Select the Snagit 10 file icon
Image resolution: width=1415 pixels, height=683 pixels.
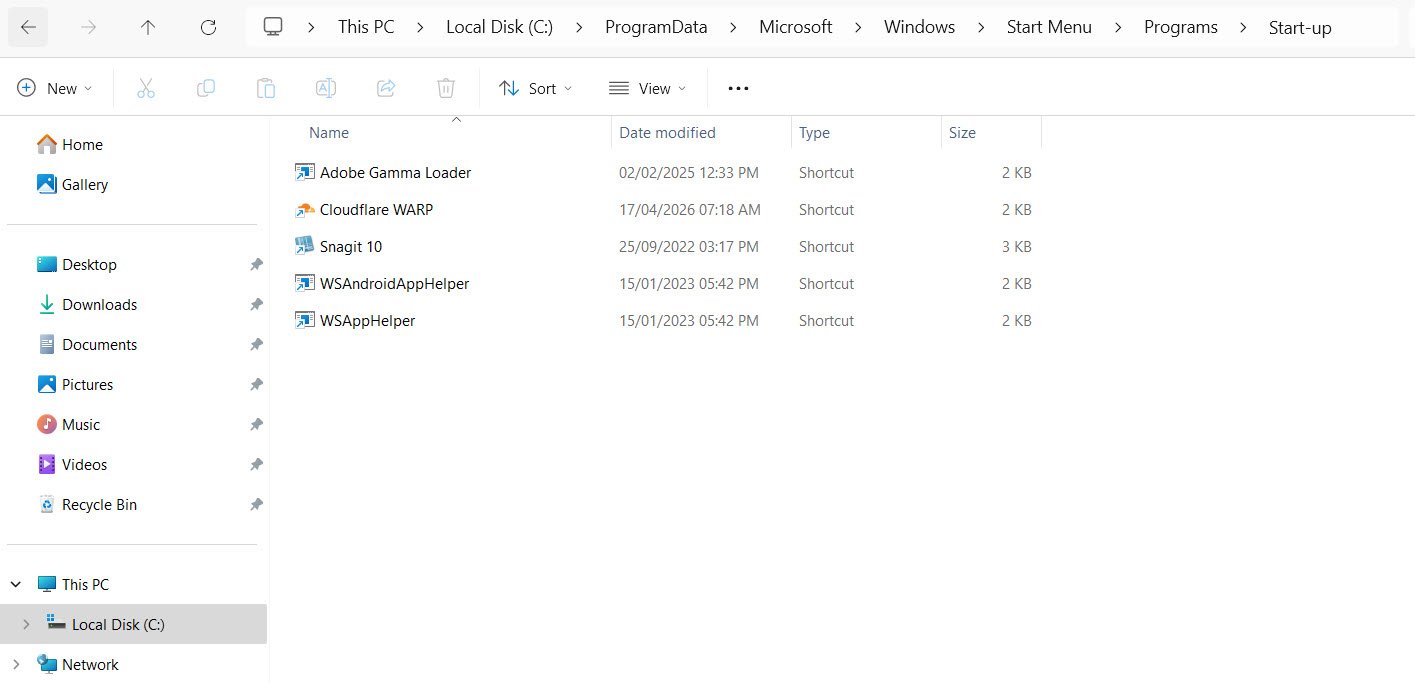[305, 246]
